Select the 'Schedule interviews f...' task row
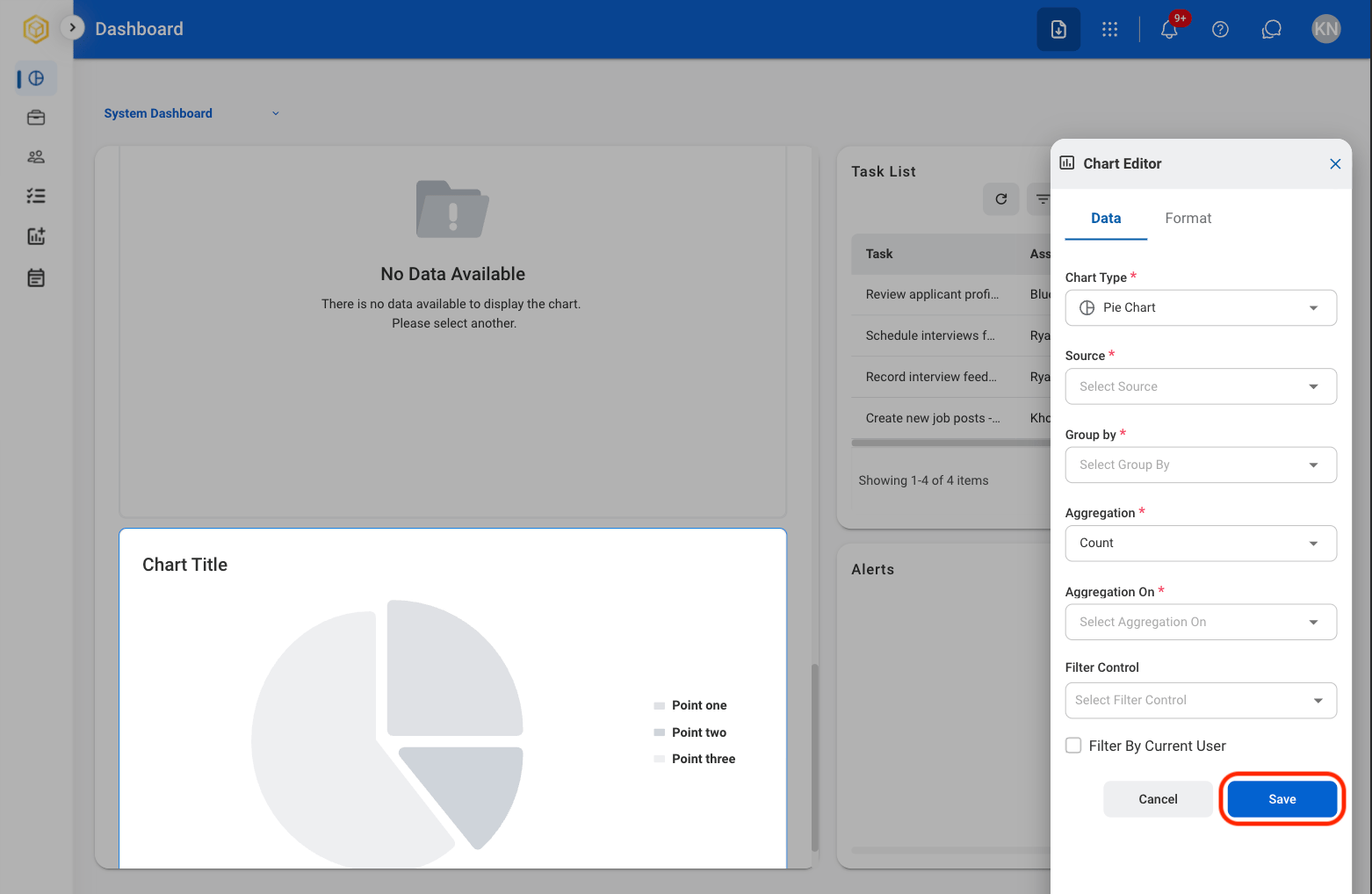Screen dimensions: 1372x894 pos(951,335)
